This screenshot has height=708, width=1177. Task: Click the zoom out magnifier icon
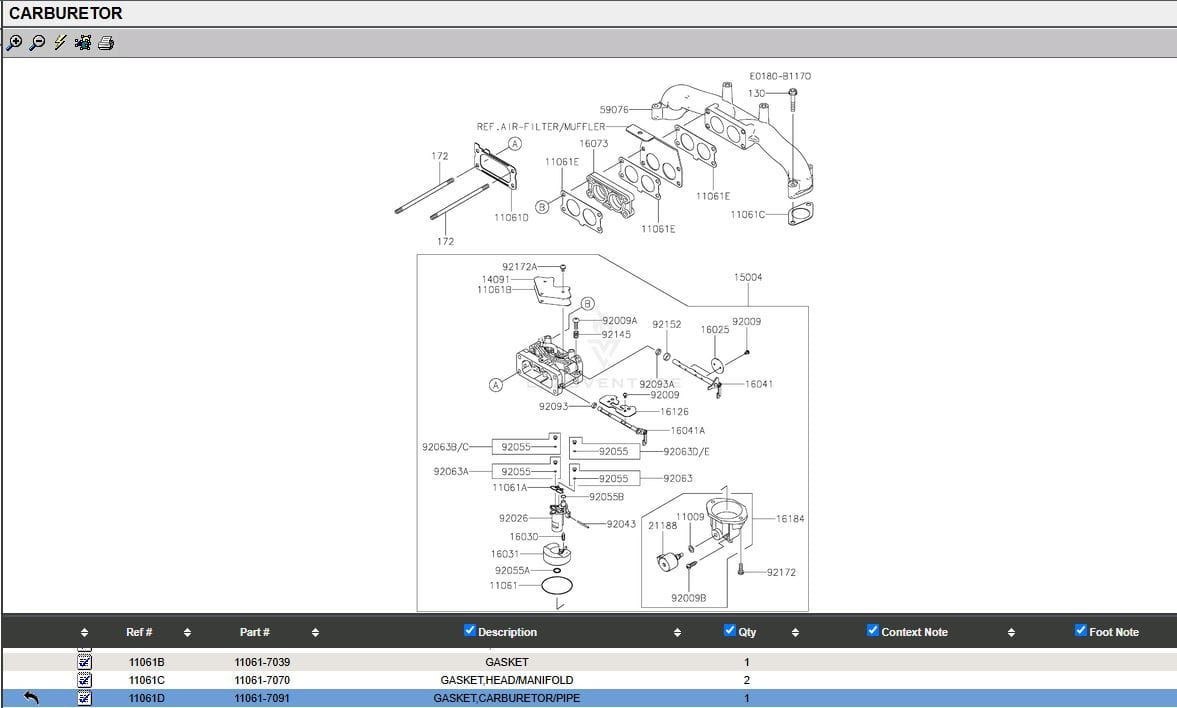point(37,43)
